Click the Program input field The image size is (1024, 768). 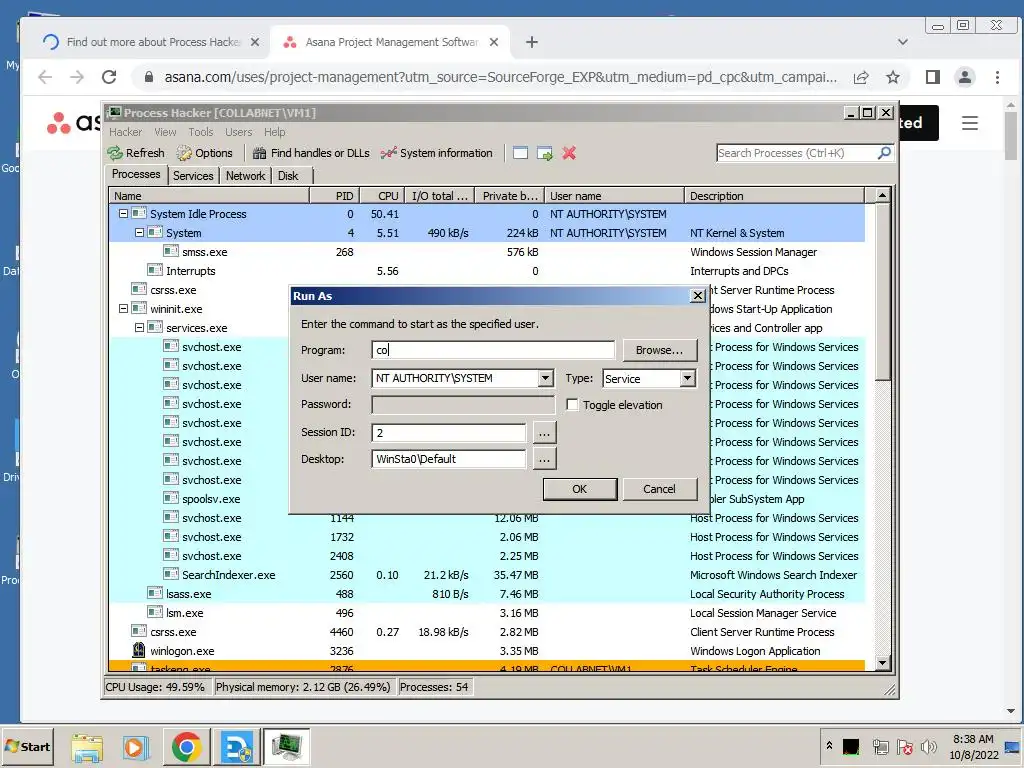pyautogui.click(x=493, y=350)
